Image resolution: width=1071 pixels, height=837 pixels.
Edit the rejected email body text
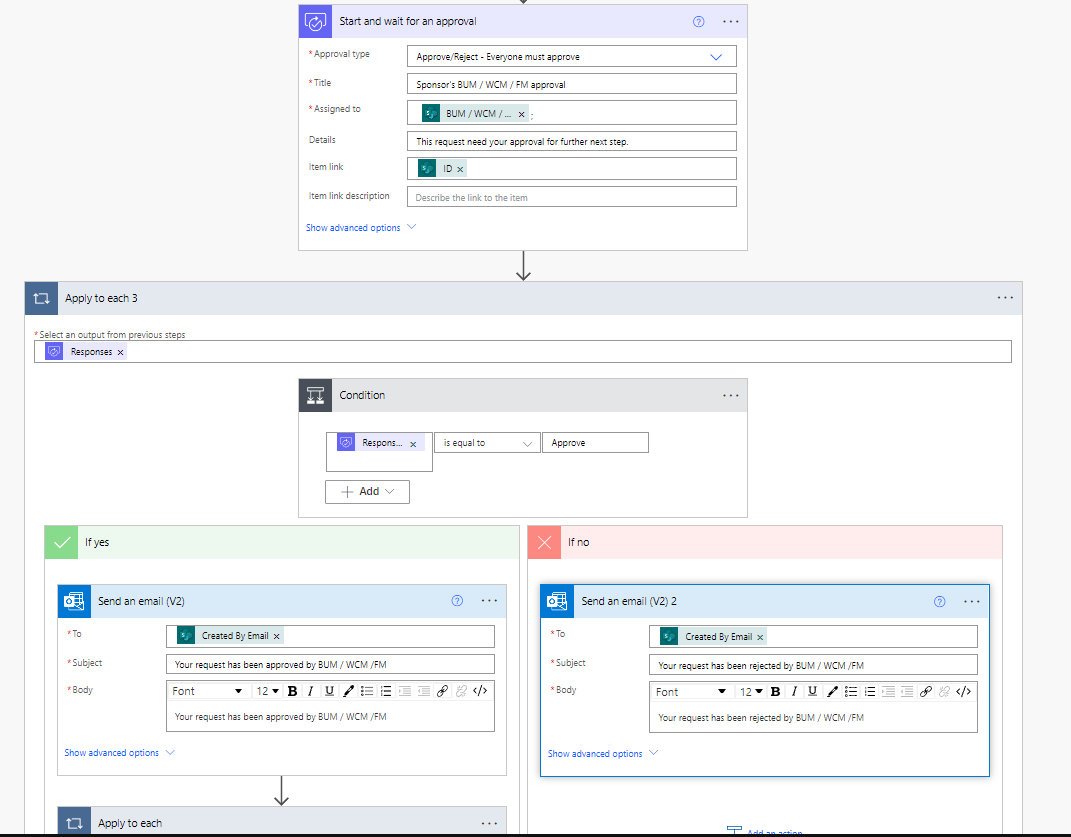coord(813,717)
